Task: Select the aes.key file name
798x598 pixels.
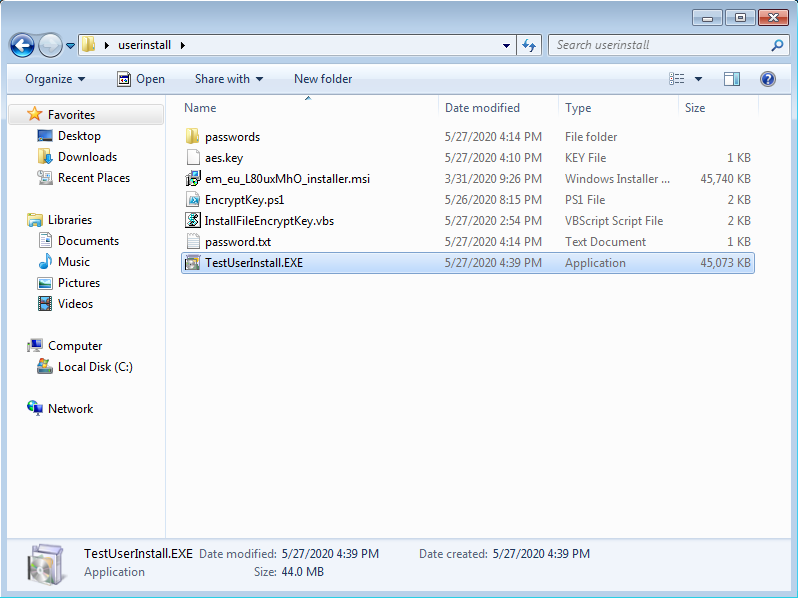Action: pyautogui.click(x=224, y=158)
